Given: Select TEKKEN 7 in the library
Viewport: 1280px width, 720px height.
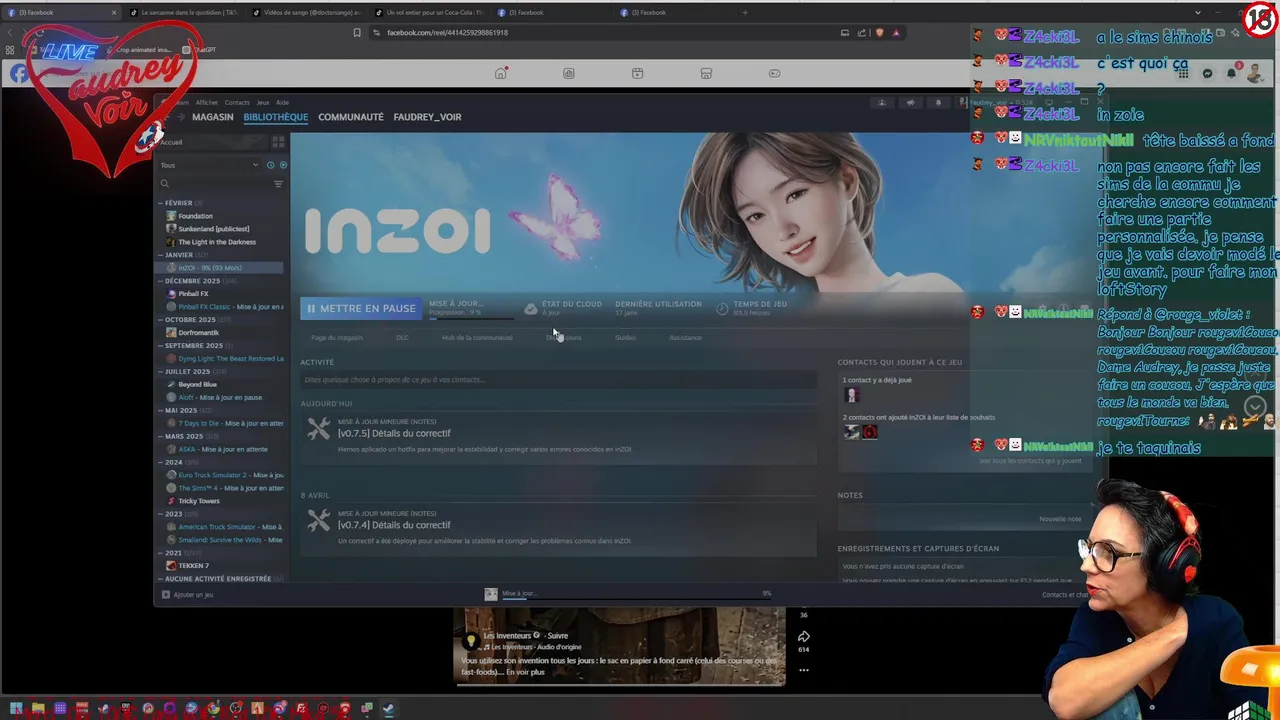Looking at the screenshot, I should tap(193, 566).
